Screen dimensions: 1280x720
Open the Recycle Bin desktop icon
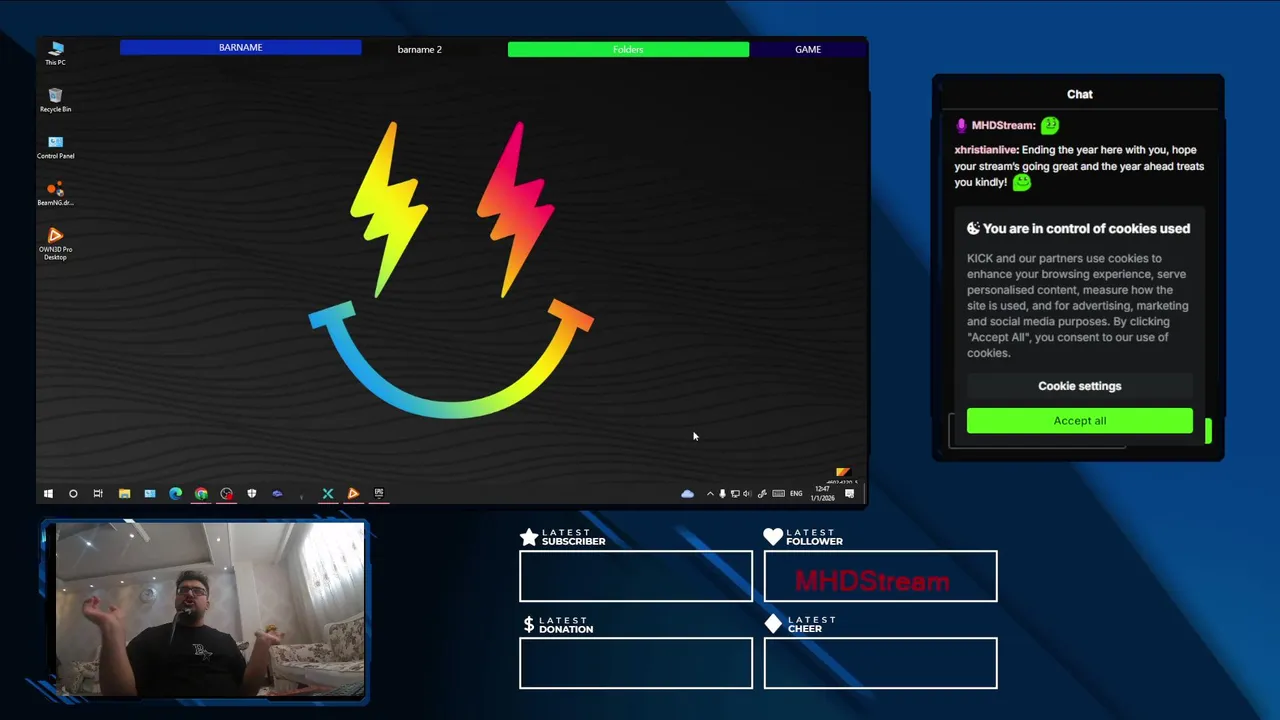click(55, 100)
